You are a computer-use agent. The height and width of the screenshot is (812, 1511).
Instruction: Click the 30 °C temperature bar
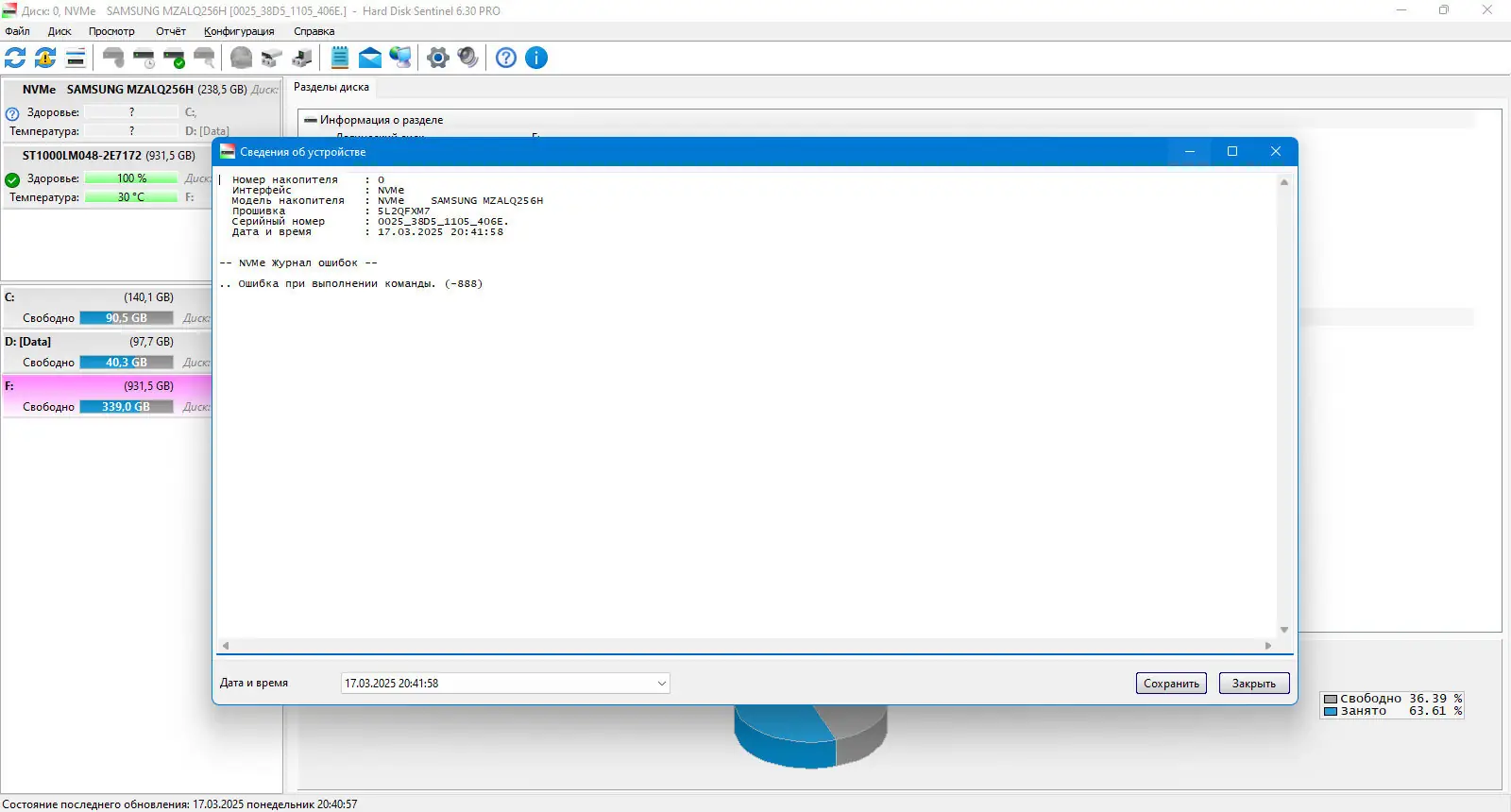[x=131, y=197]
